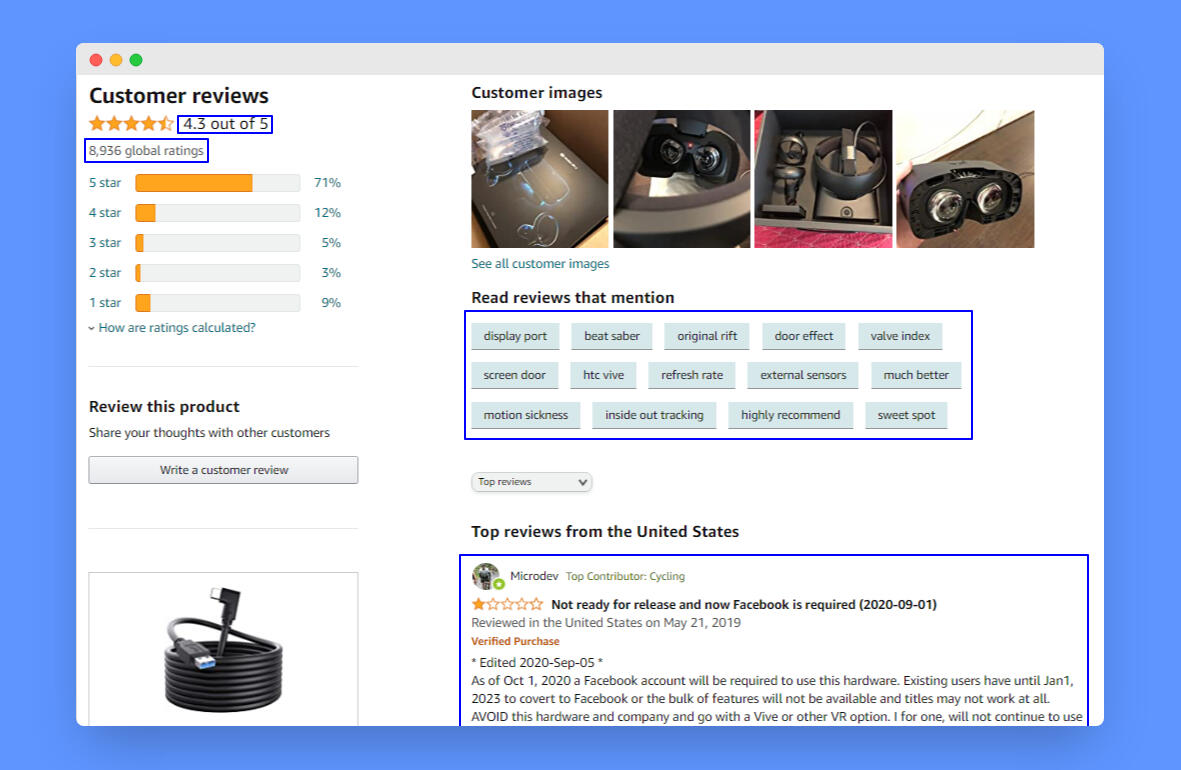Click the one-star rating on Microdev's review
Image resolution: width=1181 pixels, height=770 pixels.
[x=507, y=604]
